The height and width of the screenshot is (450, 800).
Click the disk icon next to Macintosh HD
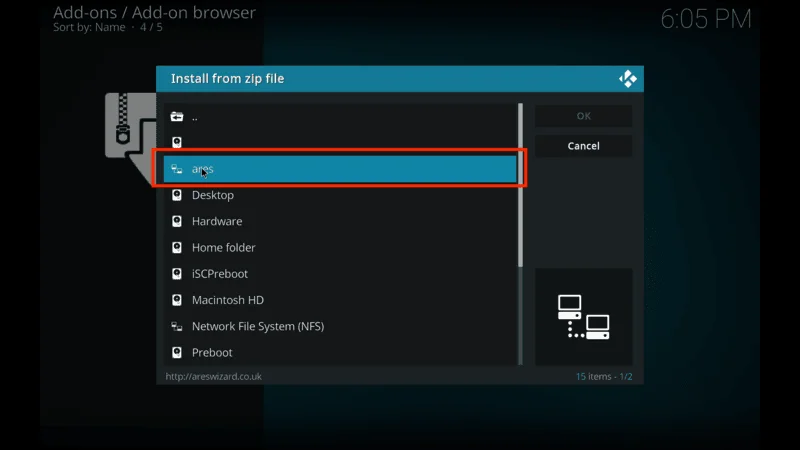click(x=177, y=300)
